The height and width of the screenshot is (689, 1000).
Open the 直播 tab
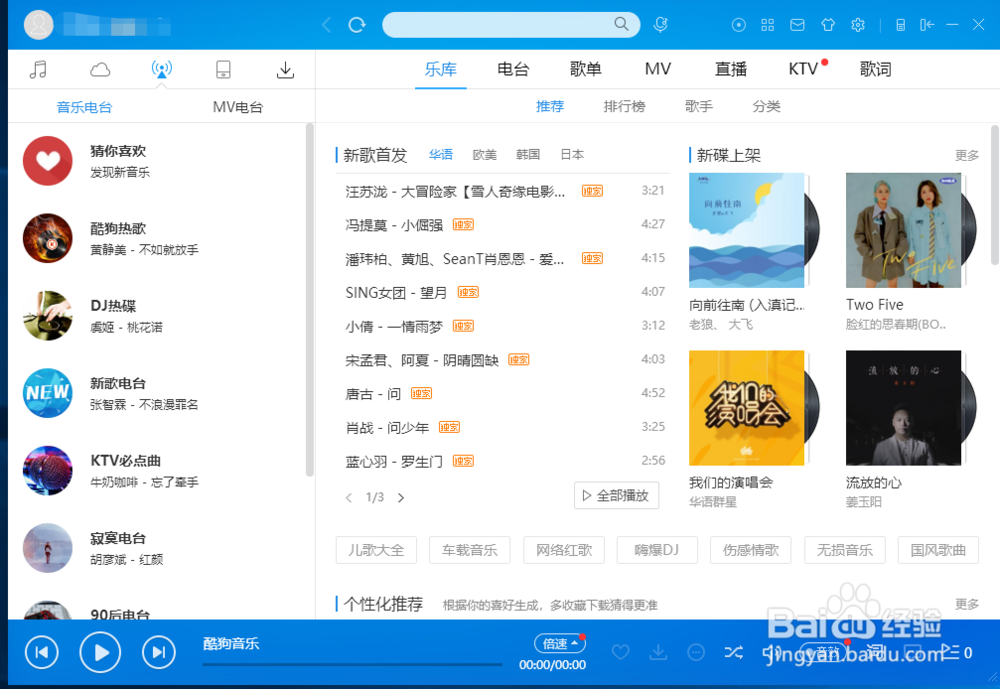(731, 69)
